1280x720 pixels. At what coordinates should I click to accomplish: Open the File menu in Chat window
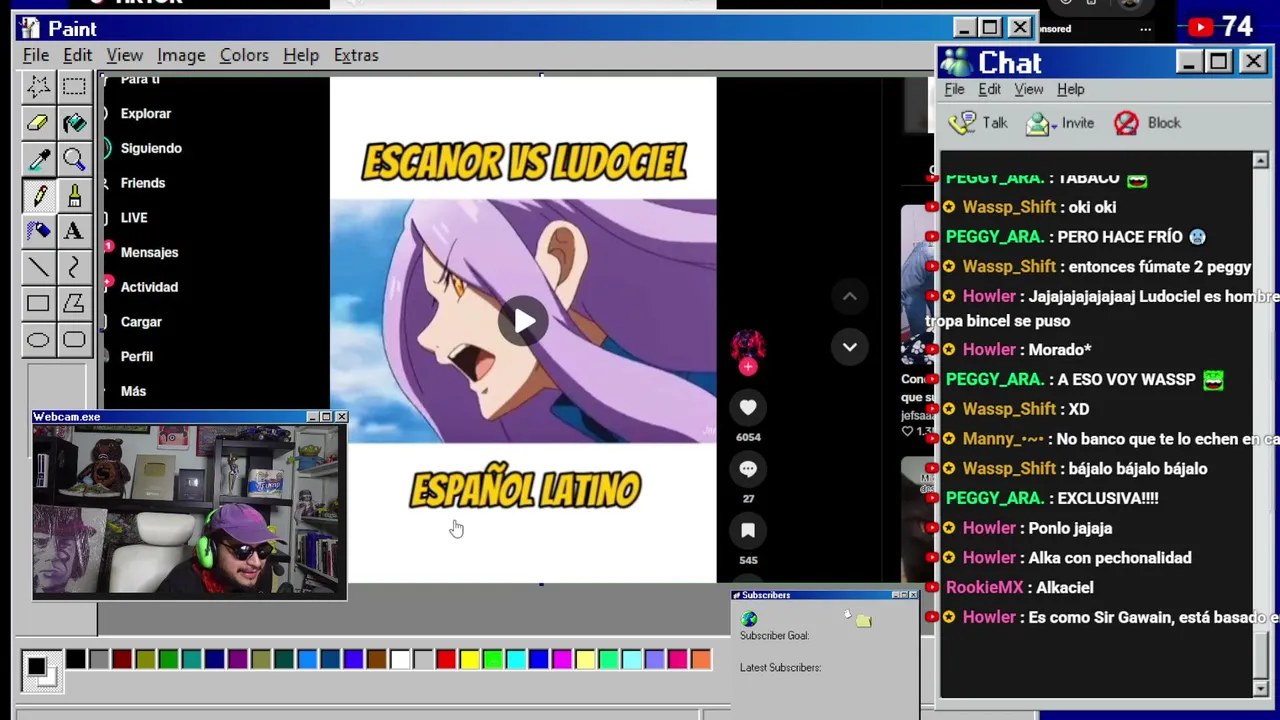point(954,89)
